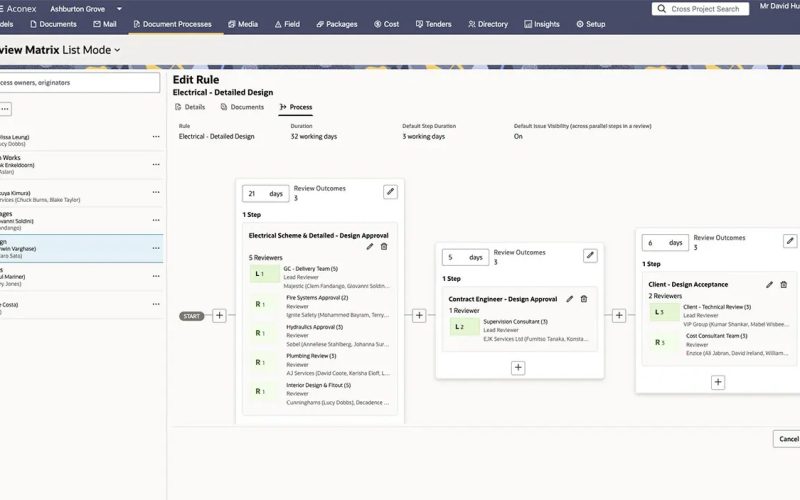Click the pencil edit icon on 21 days stage

(390, 192)
